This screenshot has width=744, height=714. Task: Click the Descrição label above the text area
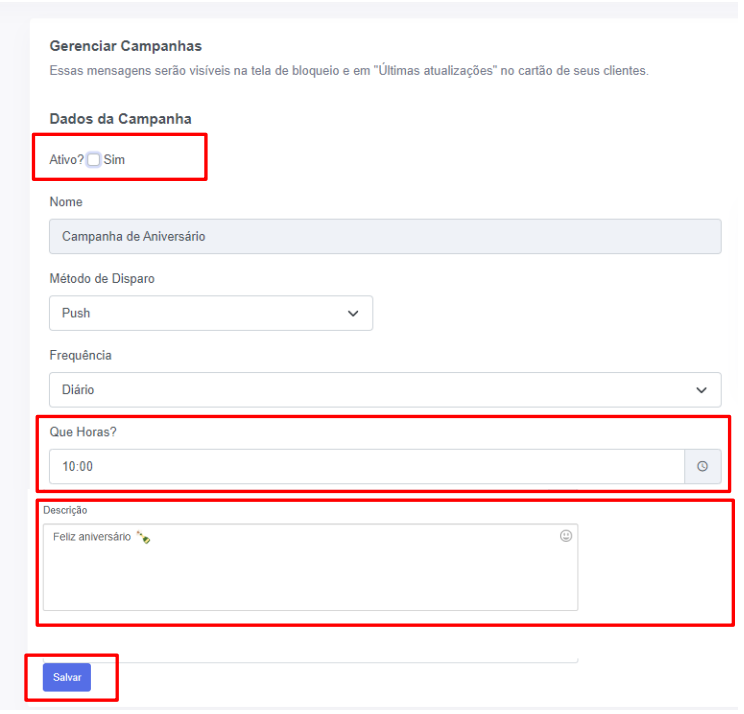(x=65, y=510)
